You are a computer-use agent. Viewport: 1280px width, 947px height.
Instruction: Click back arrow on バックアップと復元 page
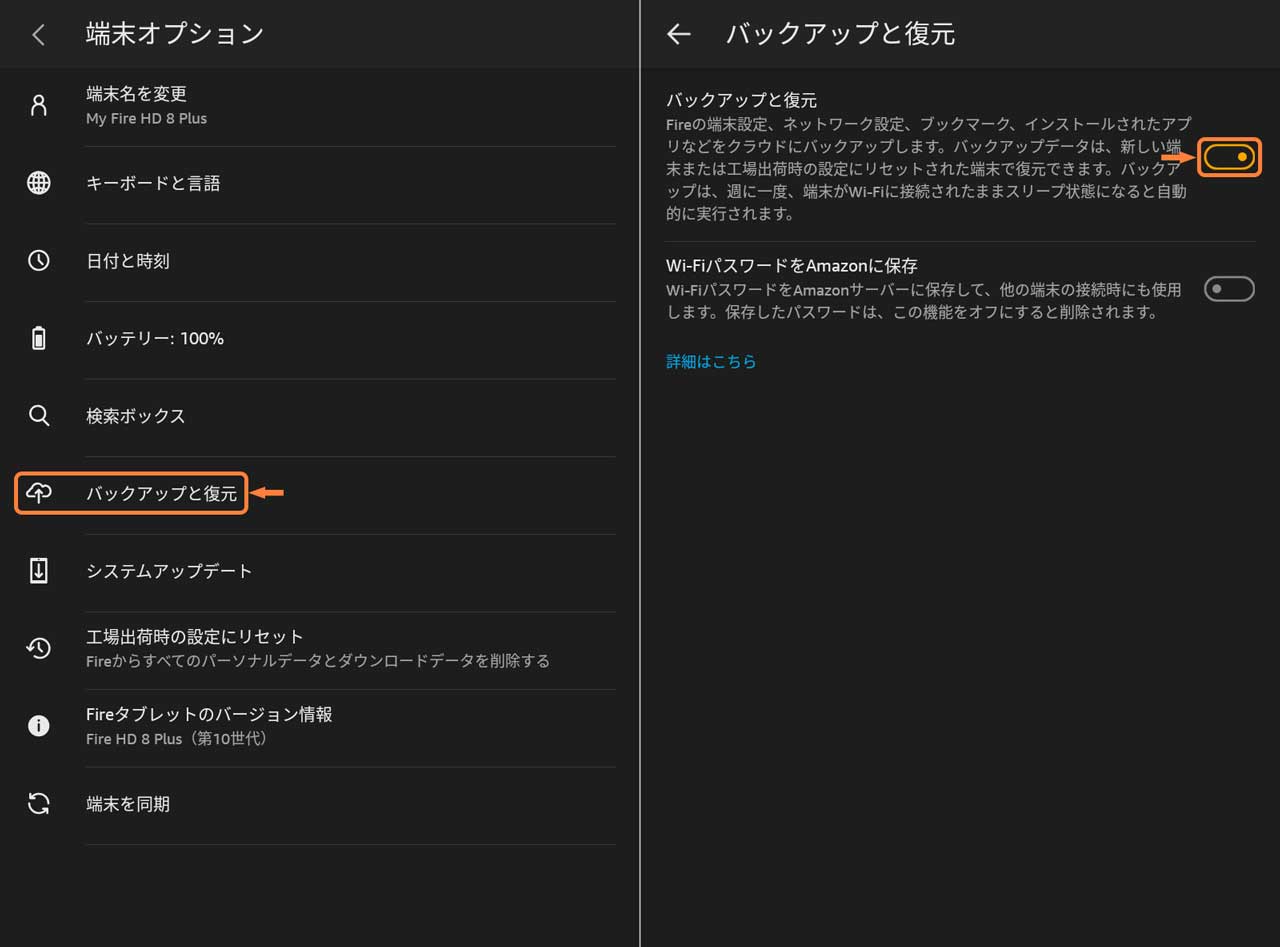[678, 34]
